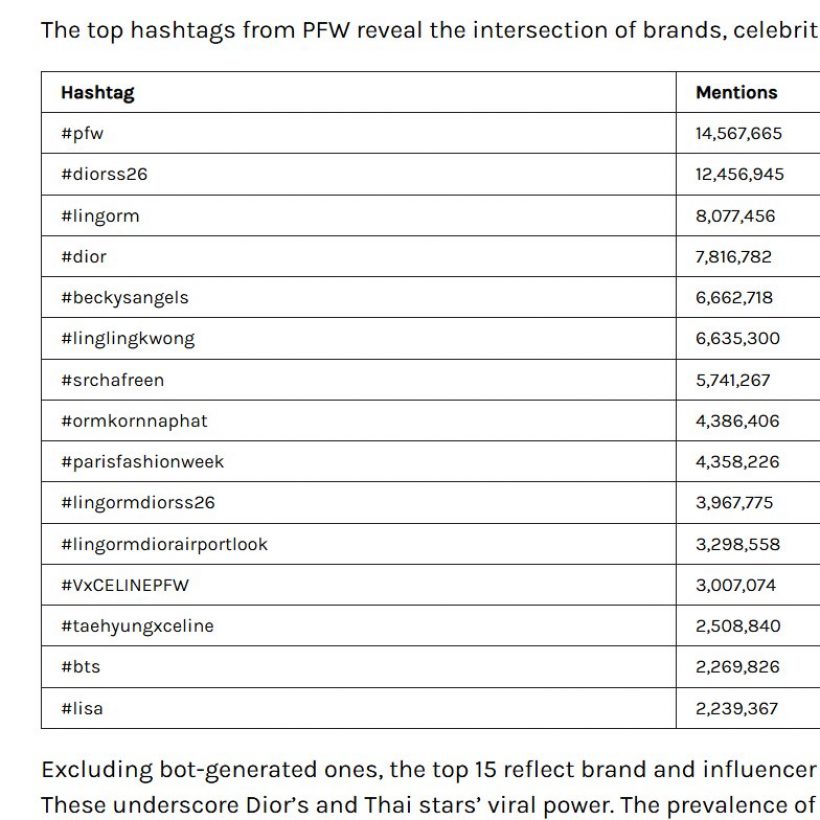The image size is (820, 820).
Task: Select the #parisfashionweek hashtag cell
Action: click(142, 462)
